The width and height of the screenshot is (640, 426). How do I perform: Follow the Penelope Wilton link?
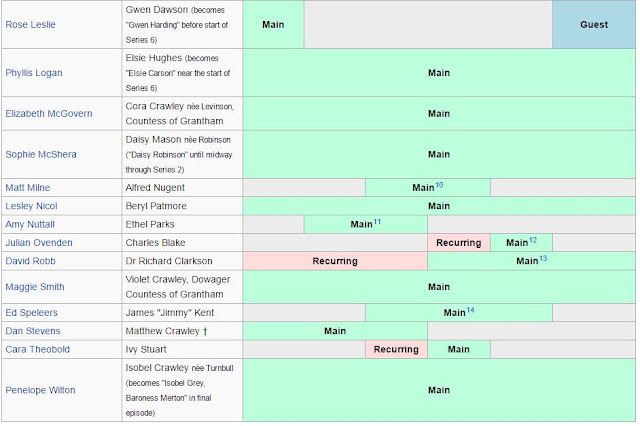tap(40, 390)
